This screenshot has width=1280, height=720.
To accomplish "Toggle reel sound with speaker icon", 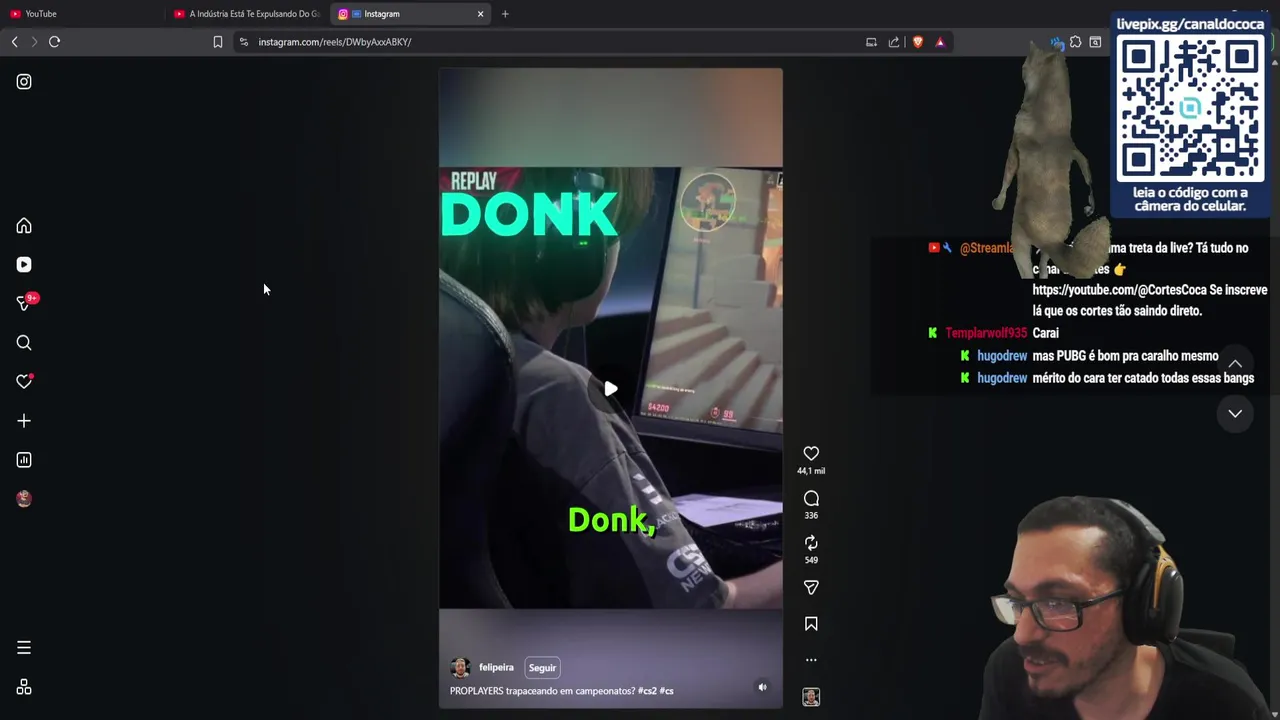I will coord(762,687).
